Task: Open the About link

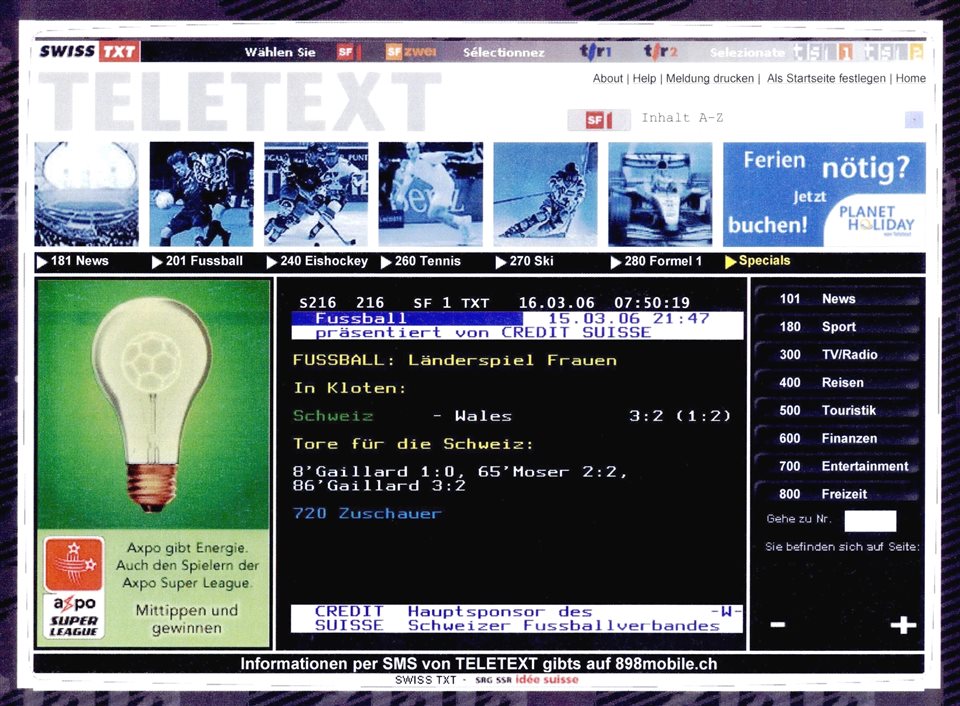Action: [607, 78]
